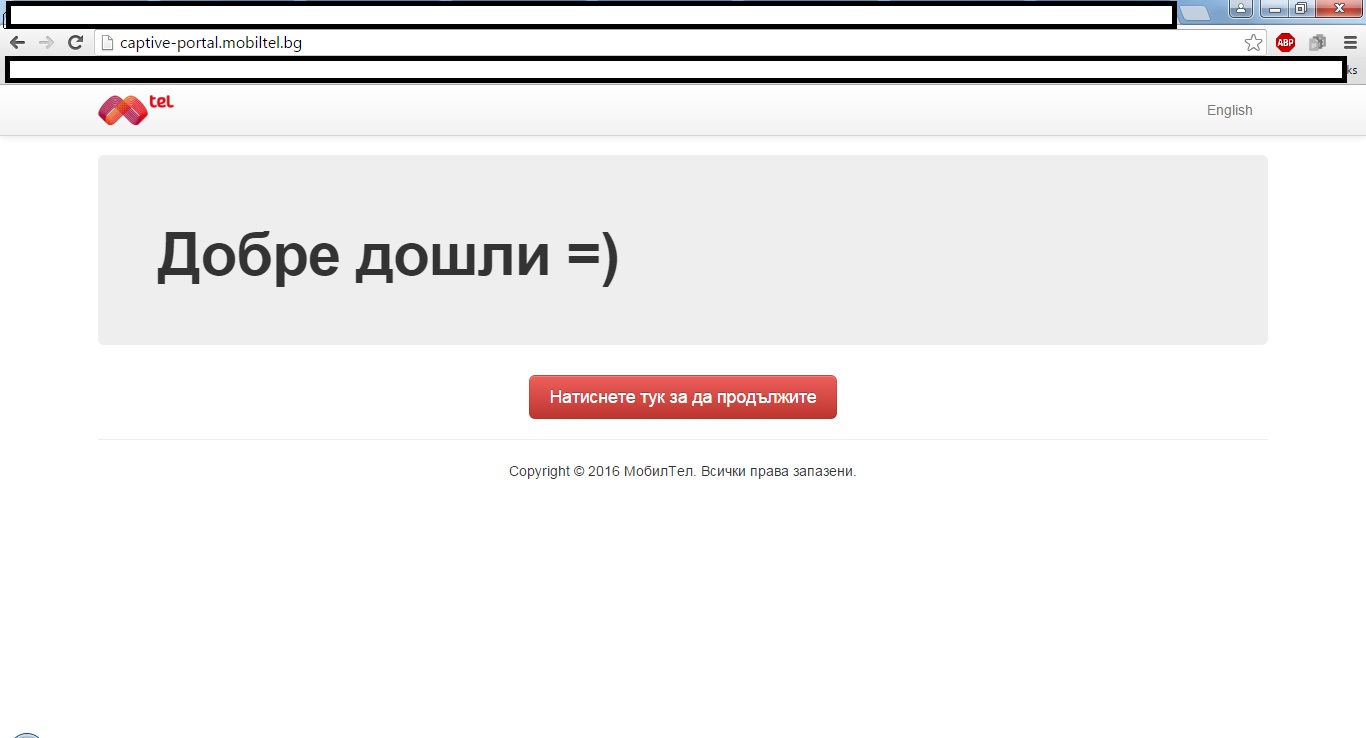Open the Chrome hamburger menu
This screenshot has height=738, width=1366.
pyautogui.click(x=1350, y=43)
